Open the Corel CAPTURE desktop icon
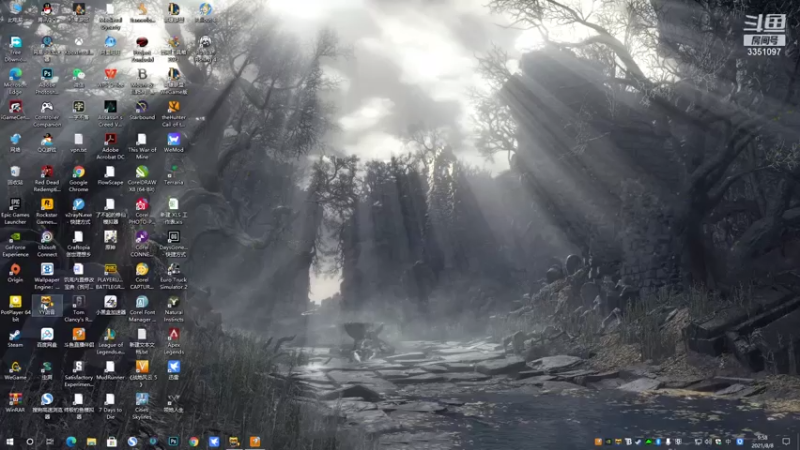 click(x=142, y=276)
